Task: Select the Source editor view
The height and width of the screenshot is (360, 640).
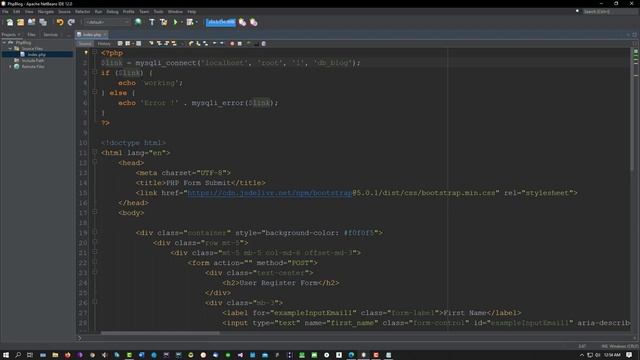Action: [x=85, y=43]
